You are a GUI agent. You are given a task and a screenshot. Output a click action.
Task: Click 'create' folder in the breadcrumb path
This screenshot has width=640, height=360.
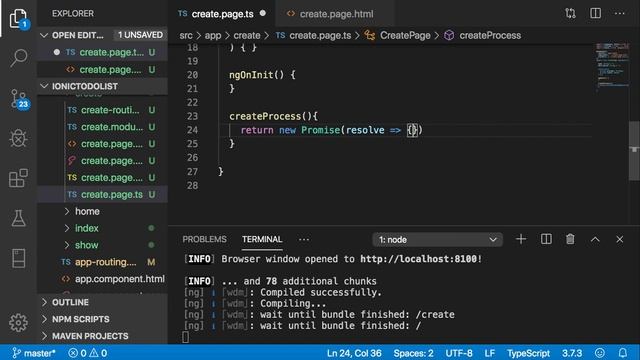click(x=247, y=36)
